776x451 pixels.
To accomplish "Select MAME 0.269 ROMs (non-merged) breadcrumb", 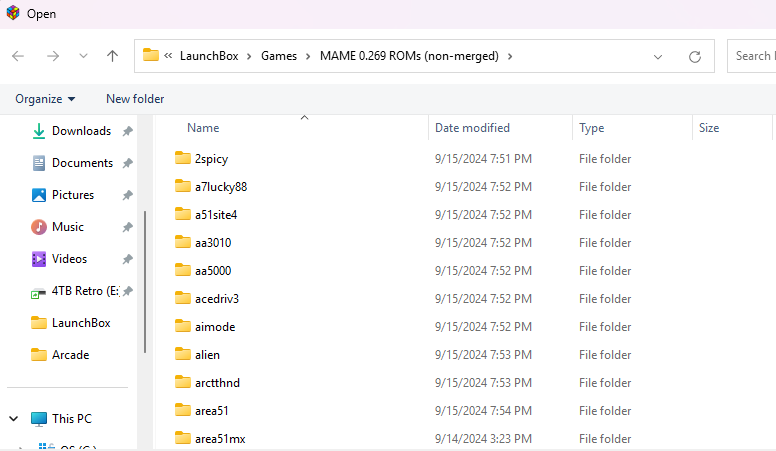I will tap(409, 56).
